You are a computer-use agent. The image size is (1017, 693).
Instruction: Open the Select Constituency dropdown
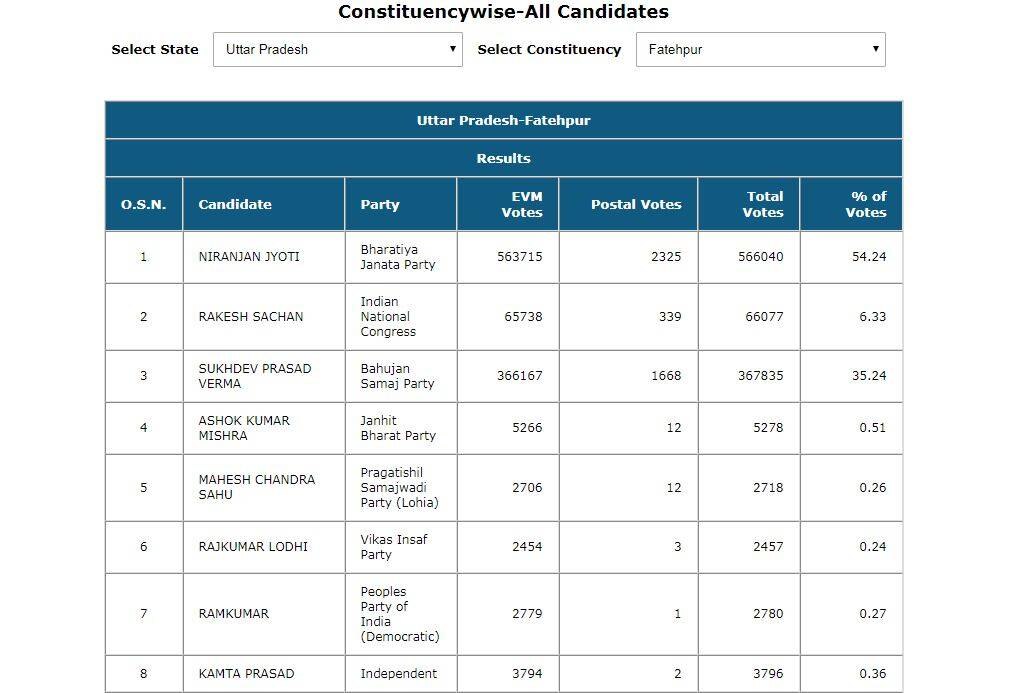[760, 49]
